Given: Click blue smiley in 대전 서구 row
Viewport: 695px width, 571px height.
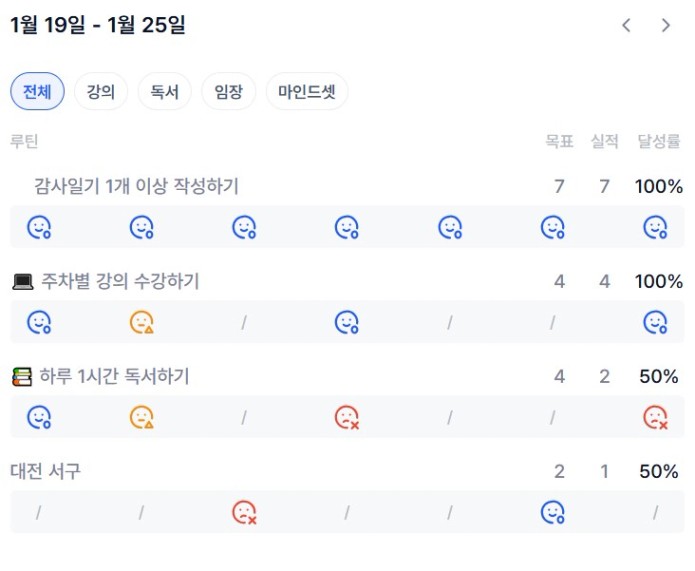Looking at the screenshot, I should (x=552, y=512).
